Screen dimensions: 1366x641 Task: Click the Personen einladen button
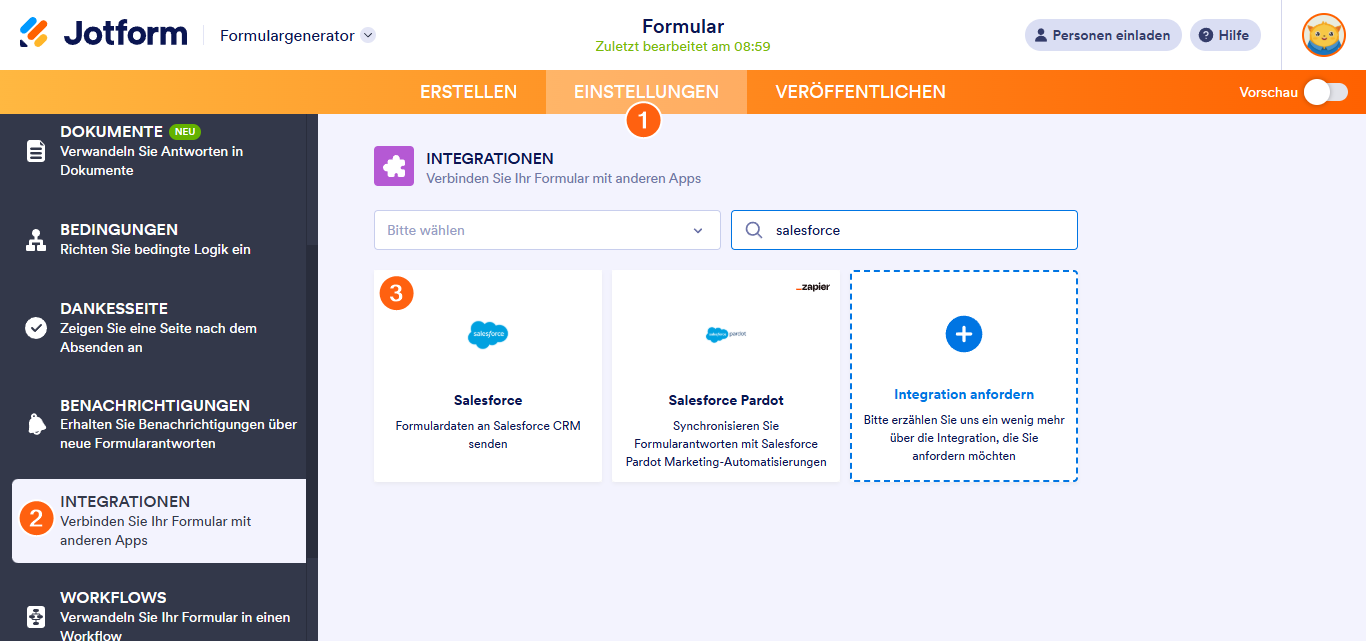pos(1102,34)
